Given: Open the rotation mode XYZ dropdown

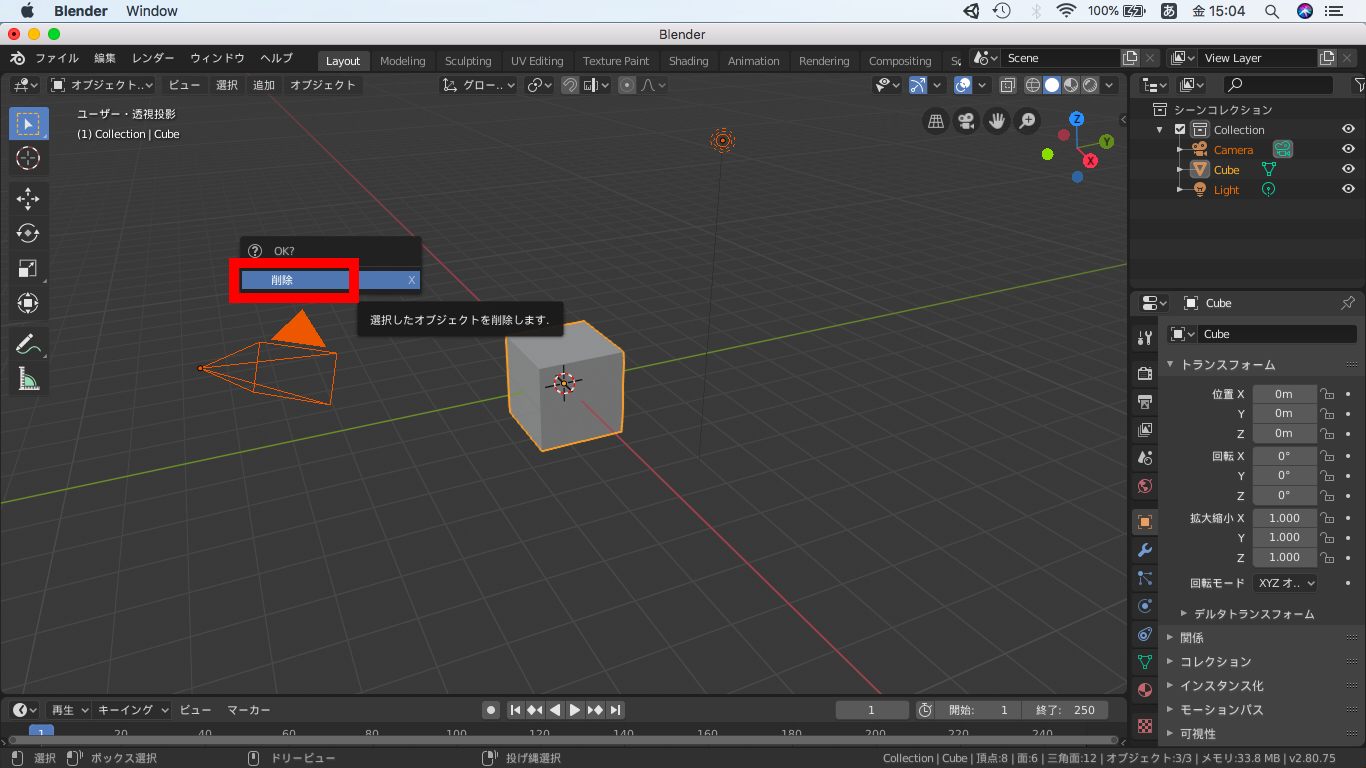Looking at the screenshot, I should (1285, 583).
